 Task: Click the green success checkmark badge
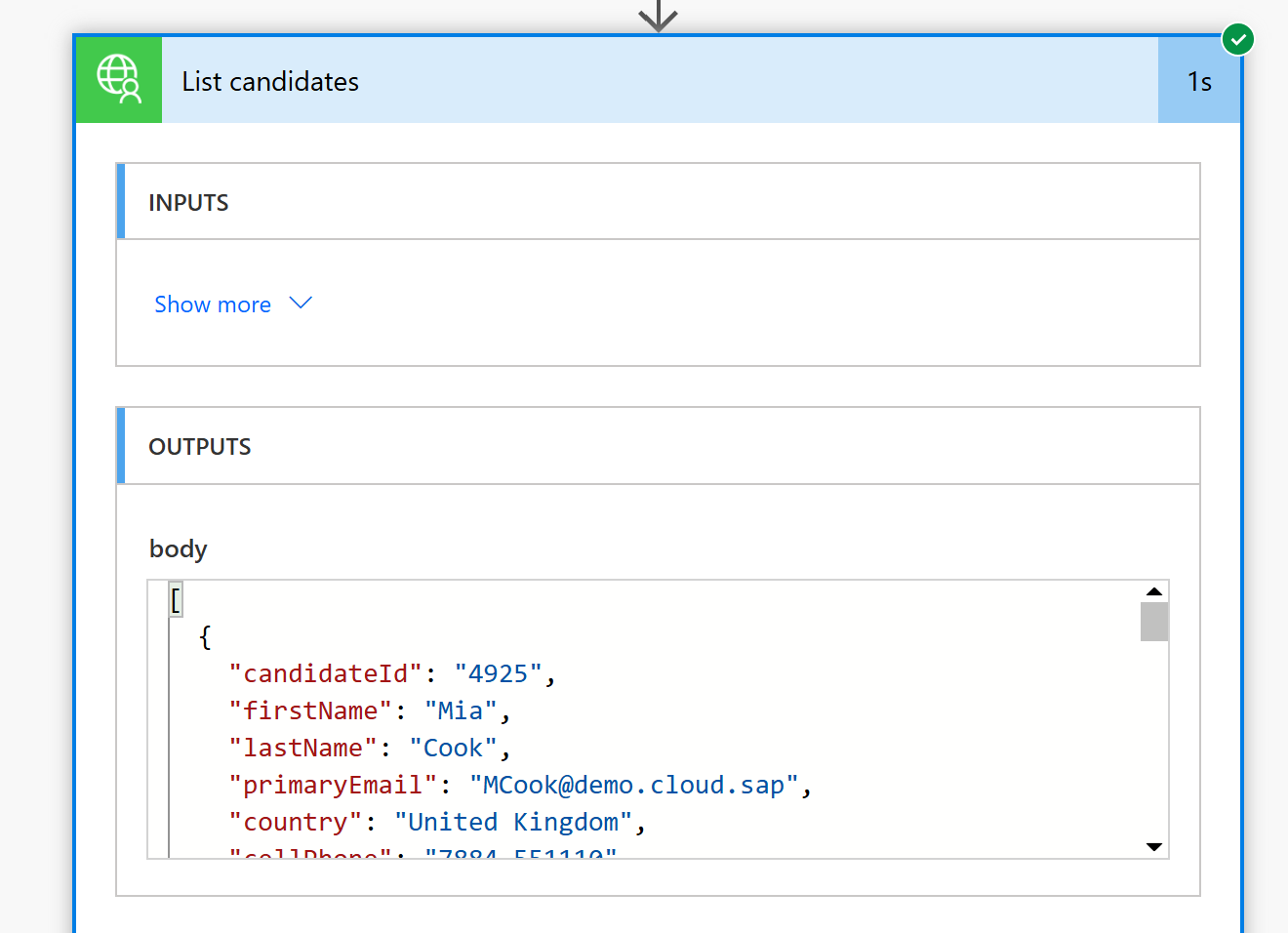1238,40
